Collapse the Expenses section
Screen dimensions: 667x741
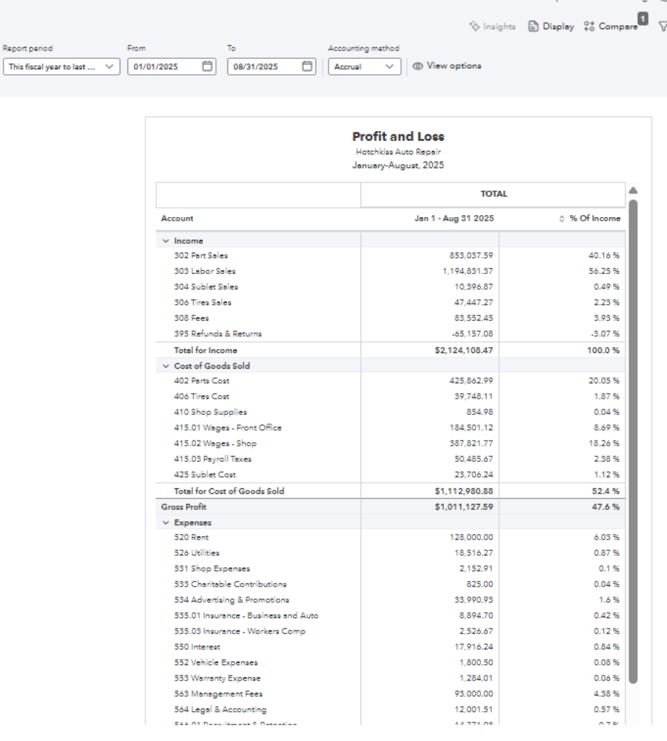tap(166, 522)
